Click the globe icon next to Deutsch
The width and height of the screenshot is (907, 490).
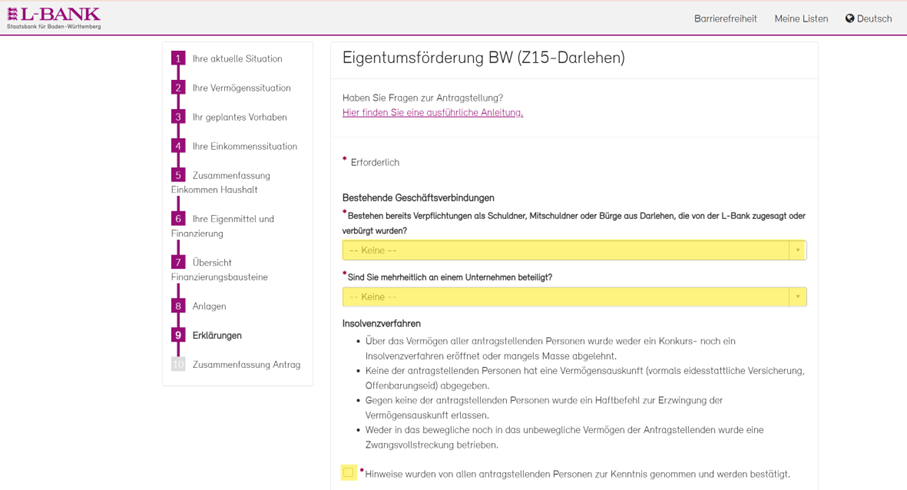(850, 18)
